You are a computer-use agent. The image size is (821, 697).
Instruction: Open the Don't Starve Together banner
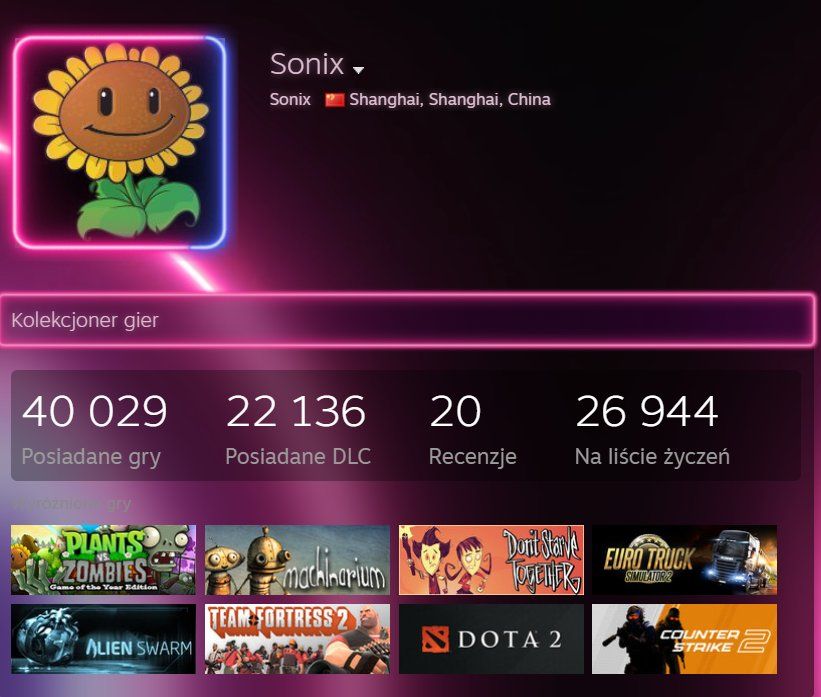491,560
